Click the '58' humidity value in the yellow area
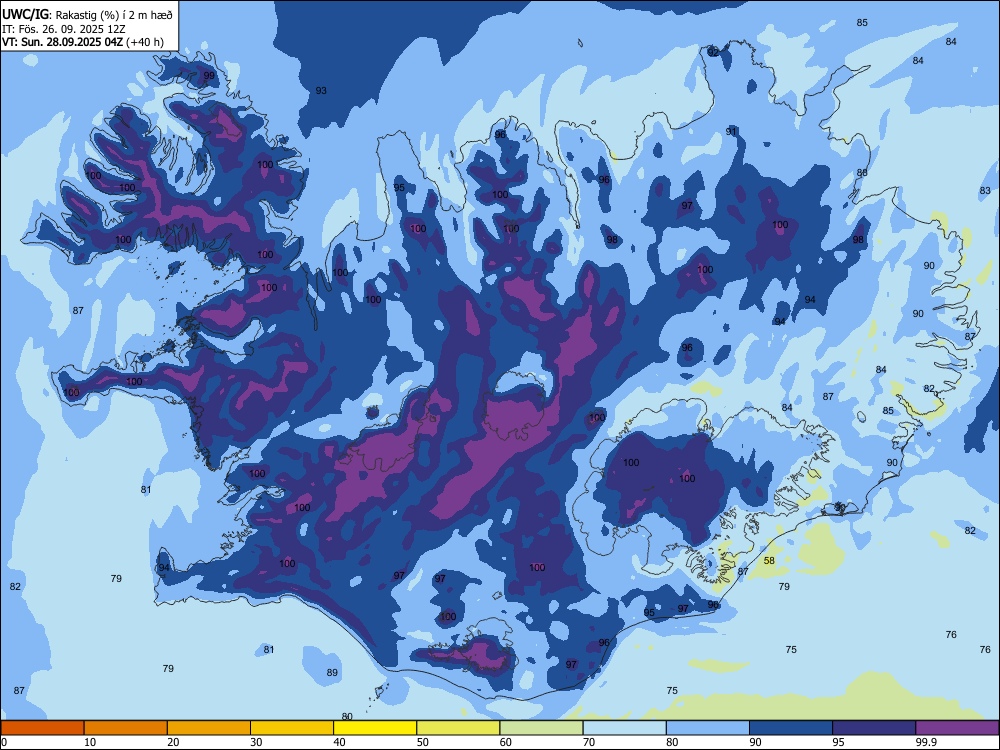This screenshot has height=750, width=1000. (x=769, y=561)
